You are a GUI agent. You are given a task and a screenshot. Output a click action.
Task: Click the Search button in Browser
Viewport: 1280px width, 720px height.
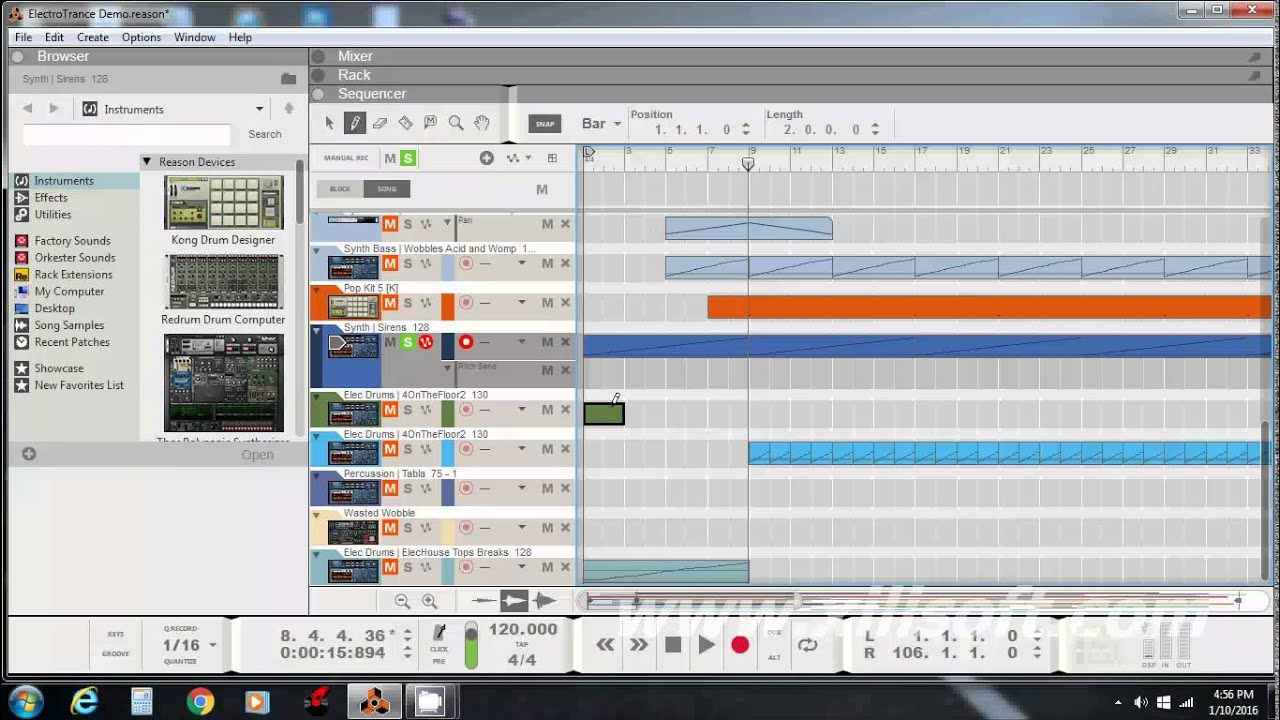click(x=265, y=134)
